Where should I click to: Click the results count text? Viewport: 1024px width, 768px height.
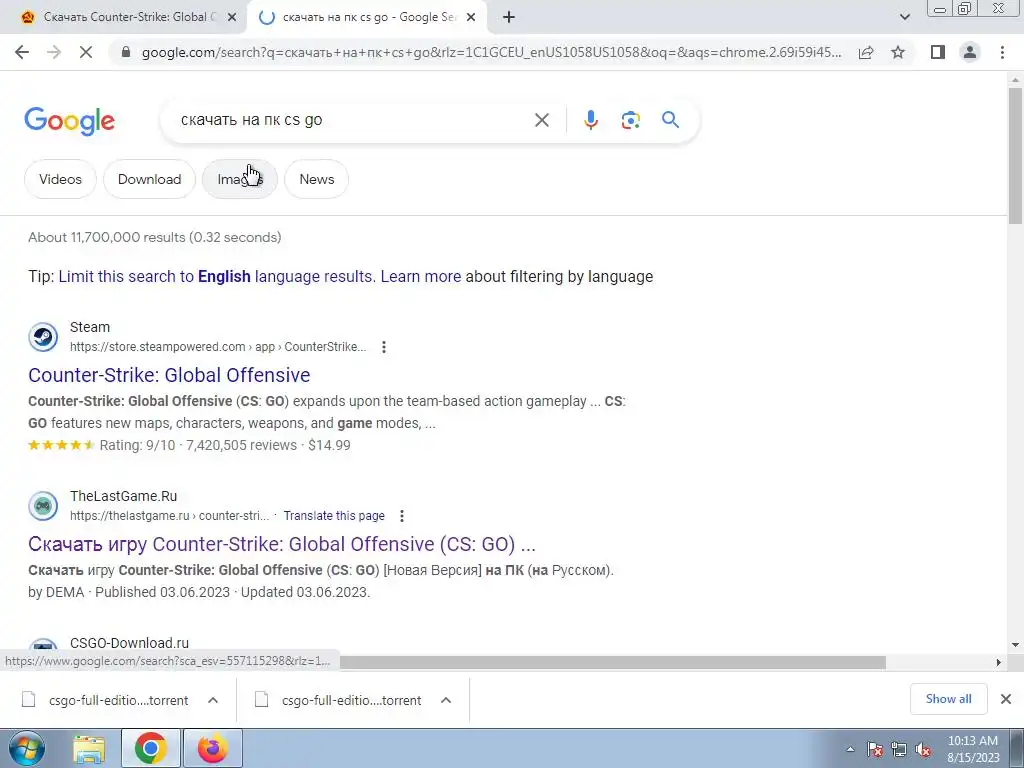coord(155,237)
